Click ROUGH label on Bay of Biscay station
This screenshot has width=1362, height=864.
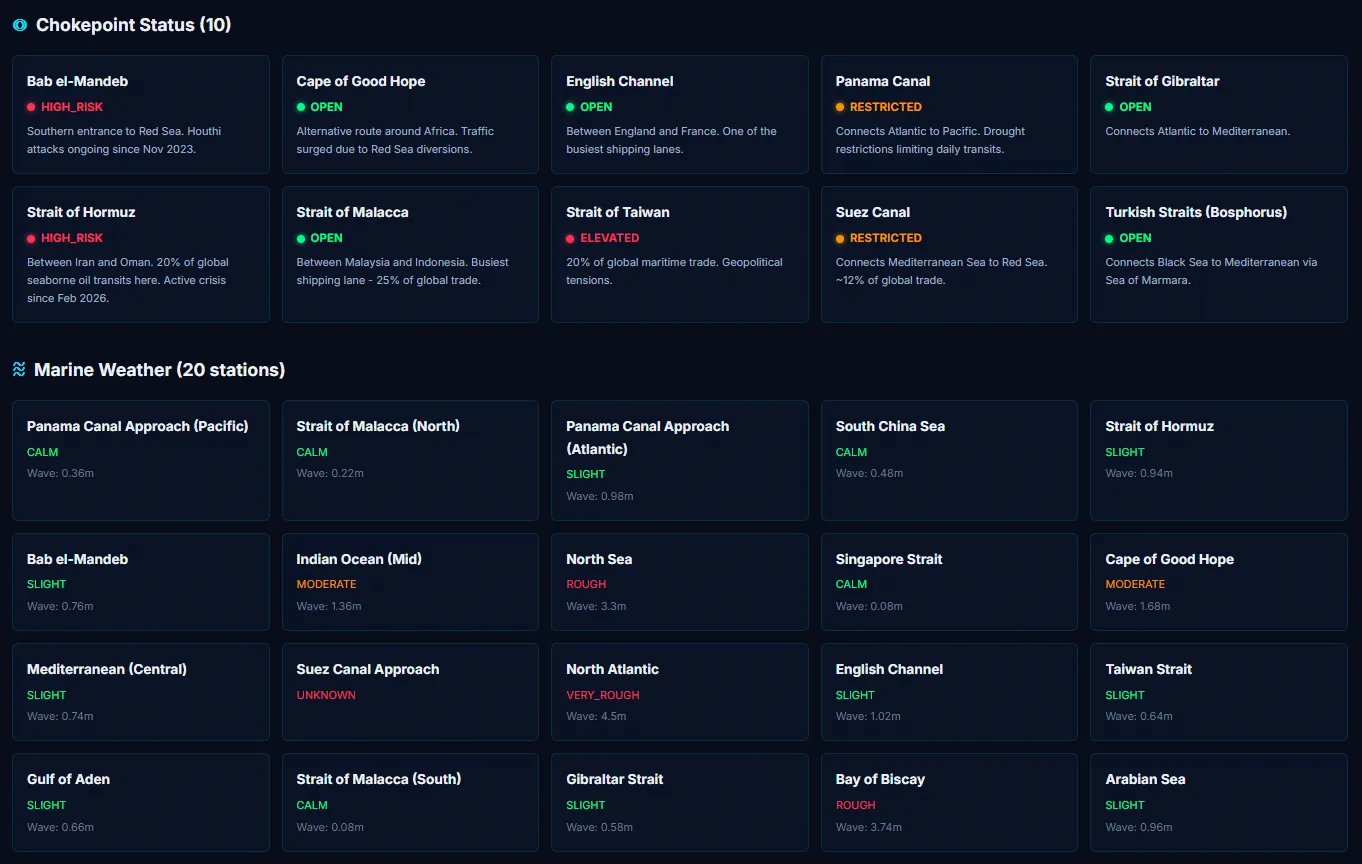tap(856, 805)
